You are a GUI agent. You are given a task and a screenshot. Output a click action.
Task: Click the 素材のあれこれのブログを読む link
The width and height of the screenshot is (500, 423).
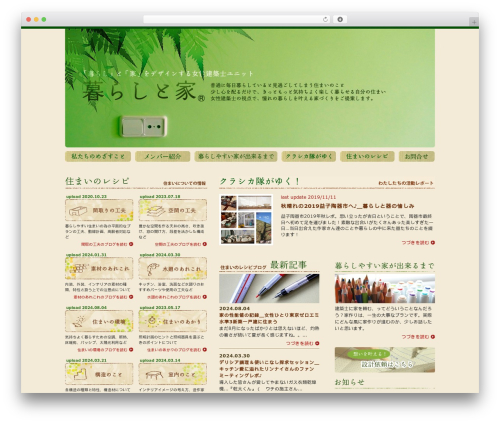[x=101, y=297]
